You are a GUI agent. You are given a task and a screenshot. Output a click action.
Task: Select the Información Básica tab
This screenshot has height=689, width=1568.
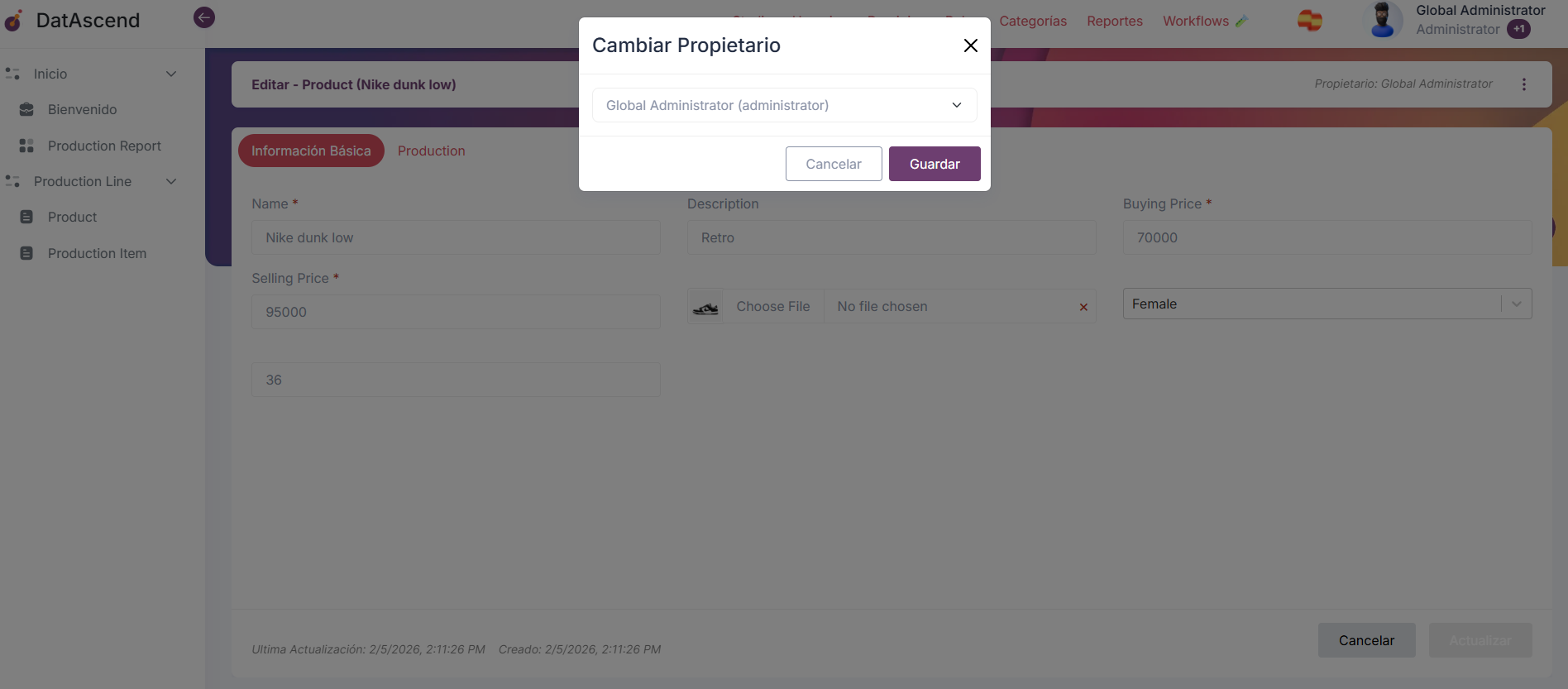[x=311, y=151]
